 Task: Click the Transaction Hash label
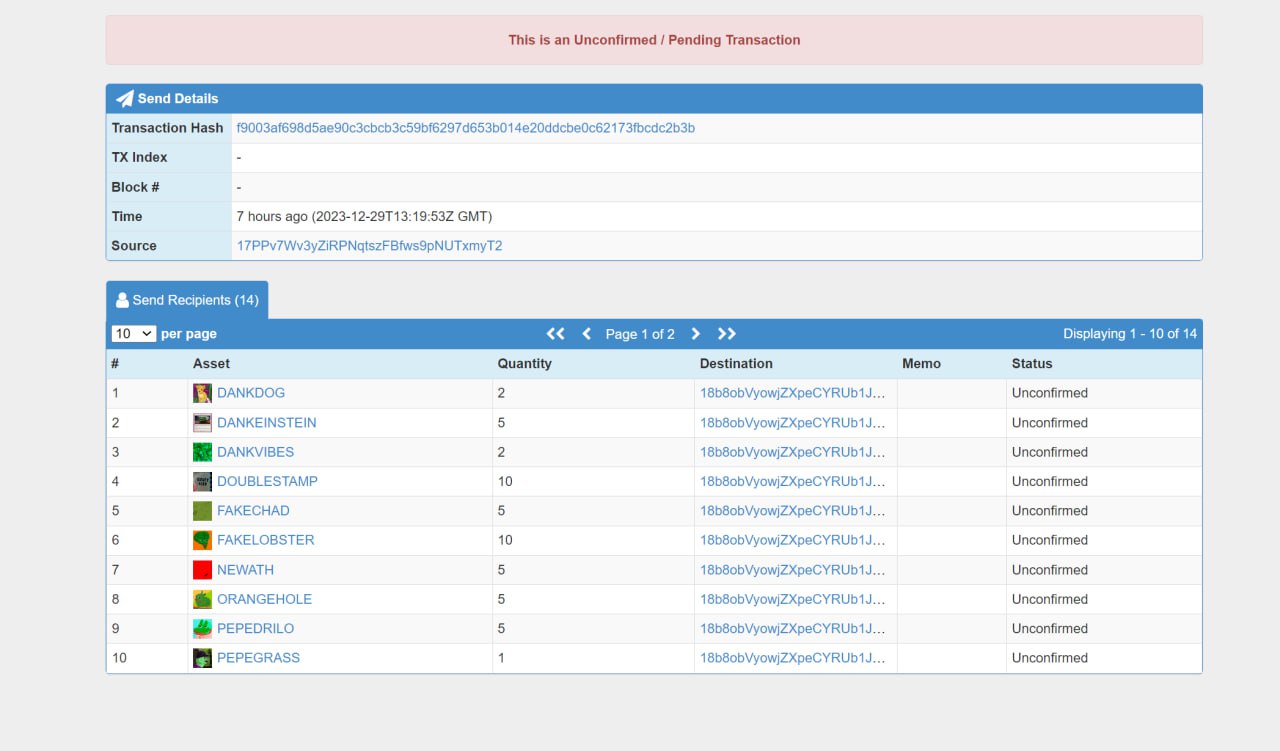tap(168, 128)
